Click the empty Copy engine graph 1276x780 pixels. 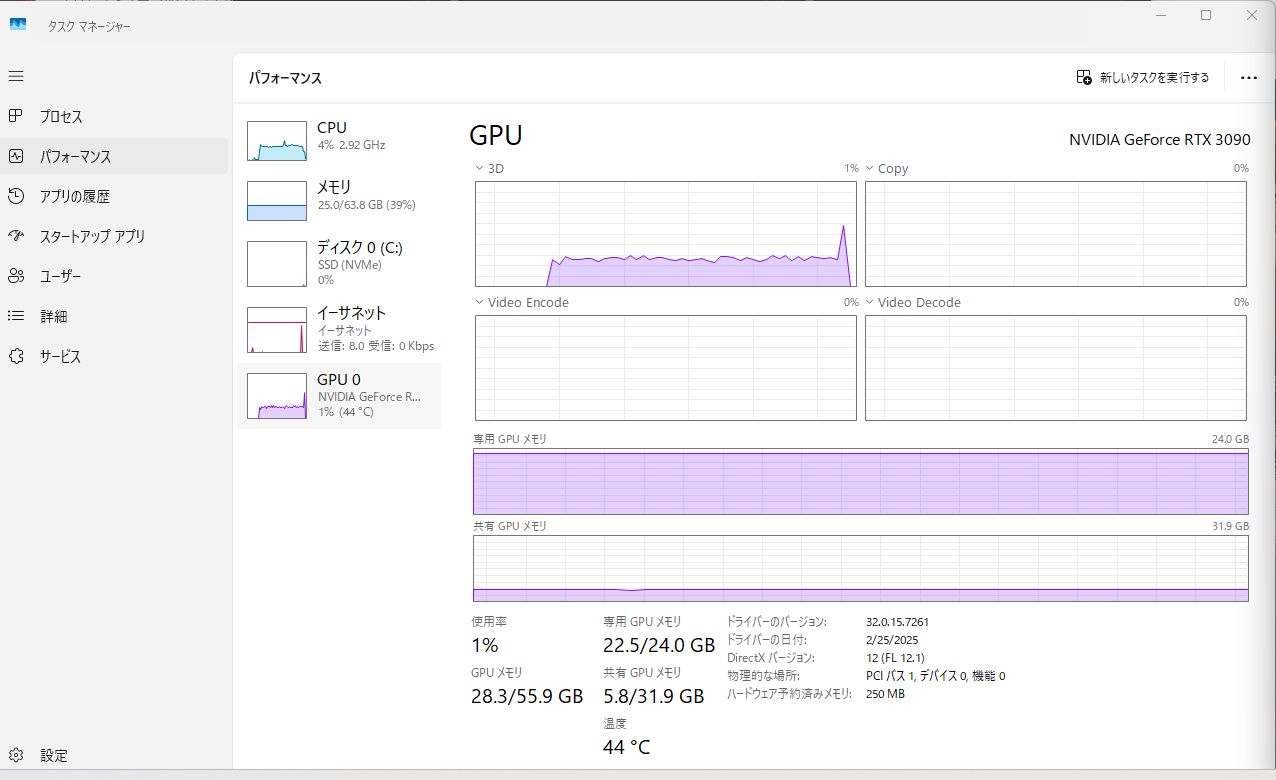1056,234
